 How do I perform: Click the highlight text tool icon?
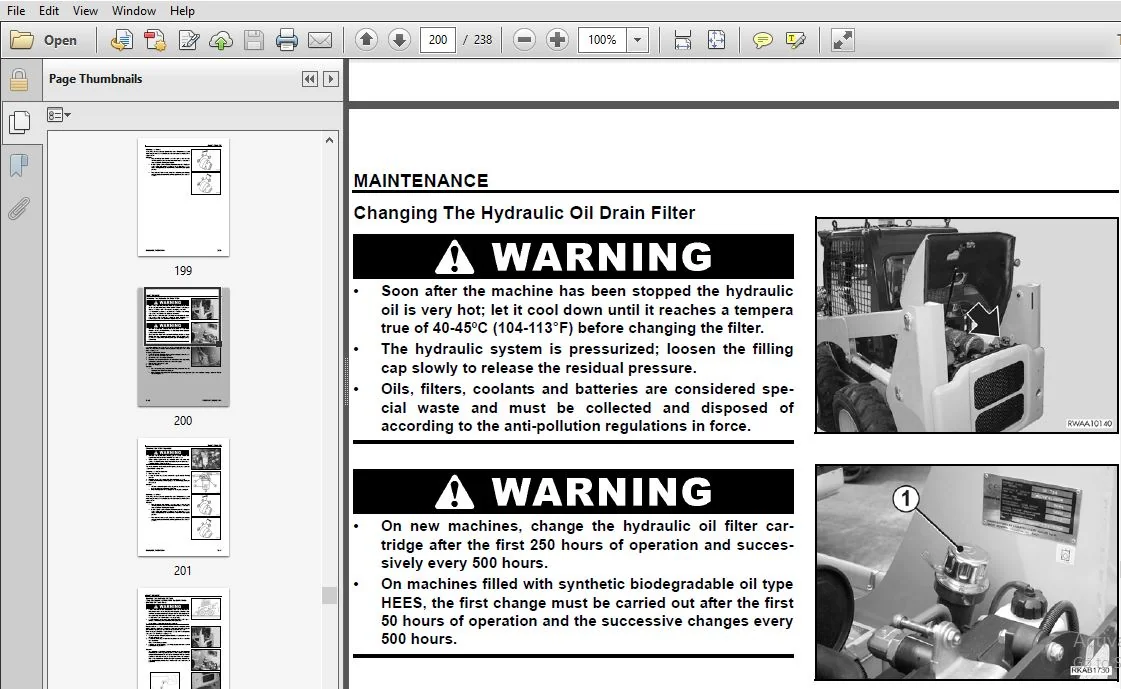pos(796,40)
